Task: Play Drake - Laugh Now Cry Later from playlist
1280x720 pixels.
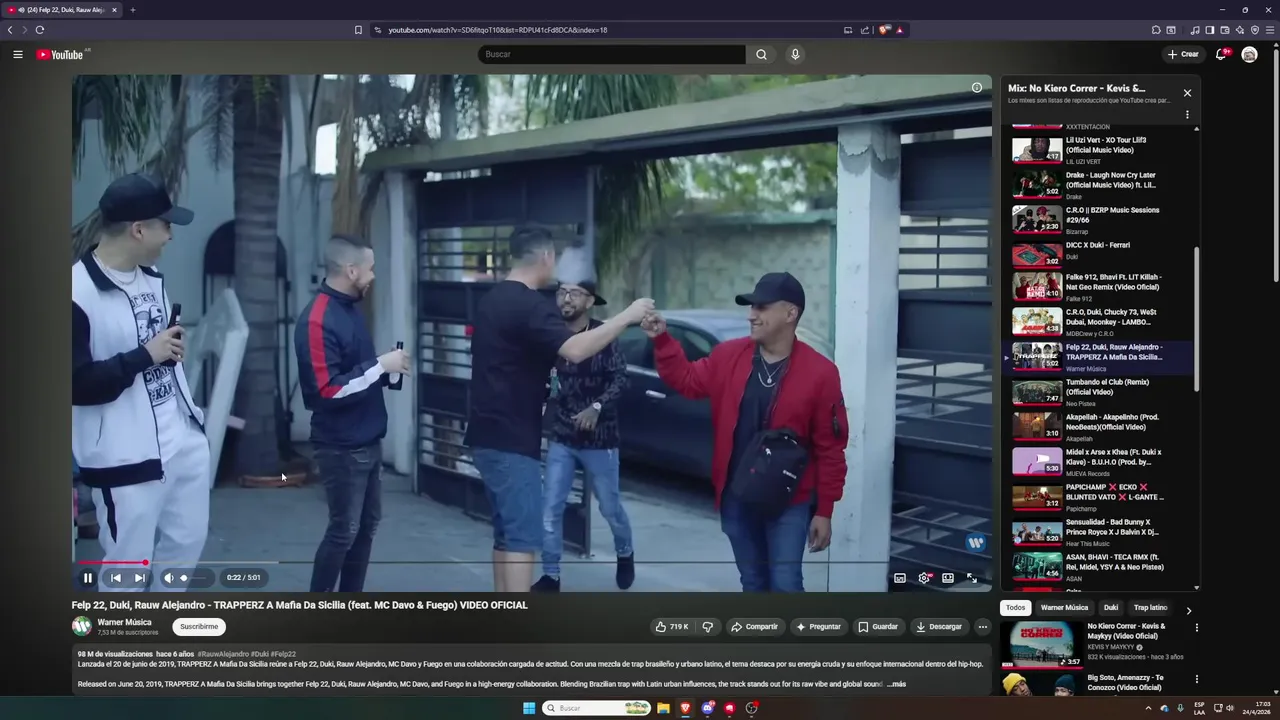Action: 1100,185
